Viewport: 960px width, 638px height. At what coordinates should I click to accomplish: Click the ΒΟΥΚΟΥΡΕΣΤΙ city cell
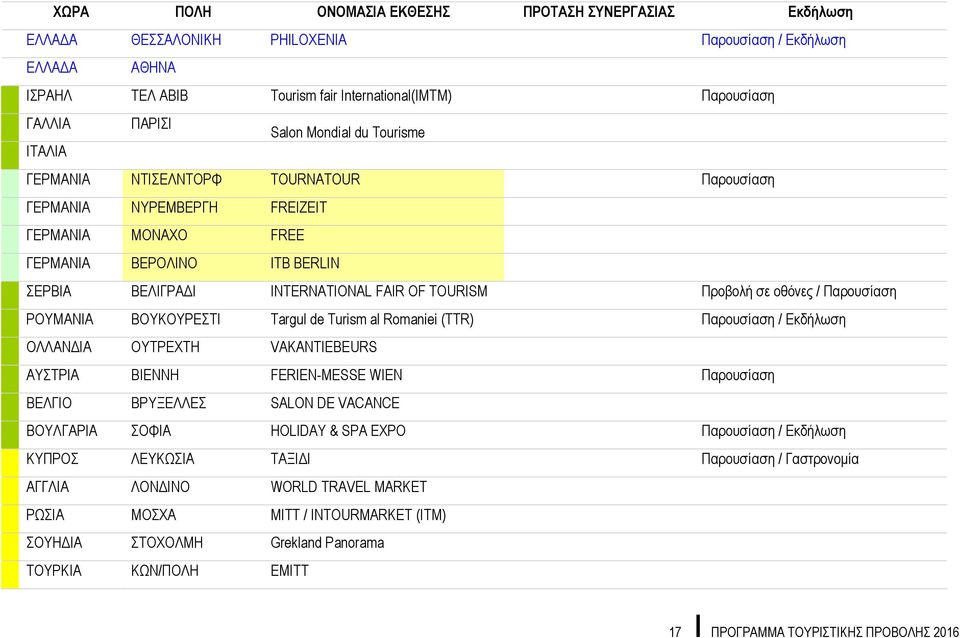(175, 320)
